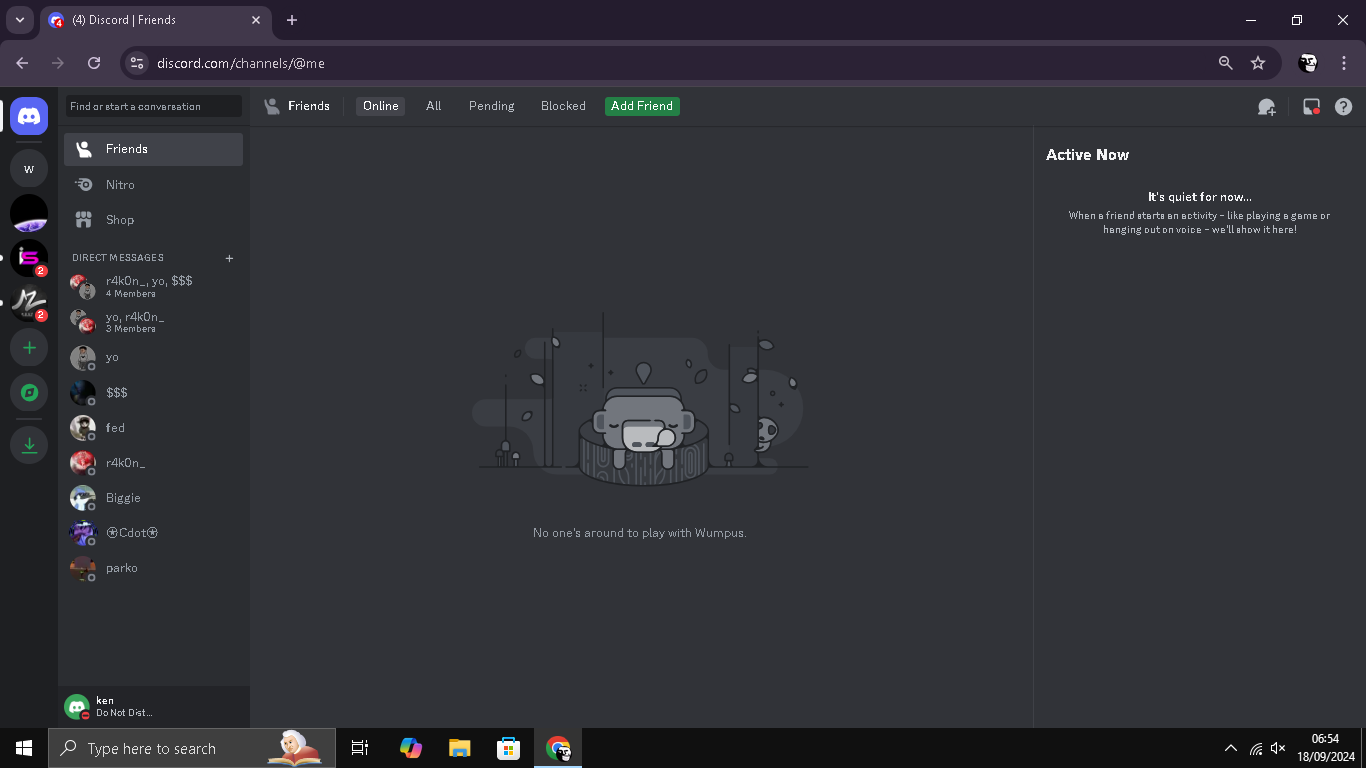Open the server labeled 'w'

click(29, 169)
